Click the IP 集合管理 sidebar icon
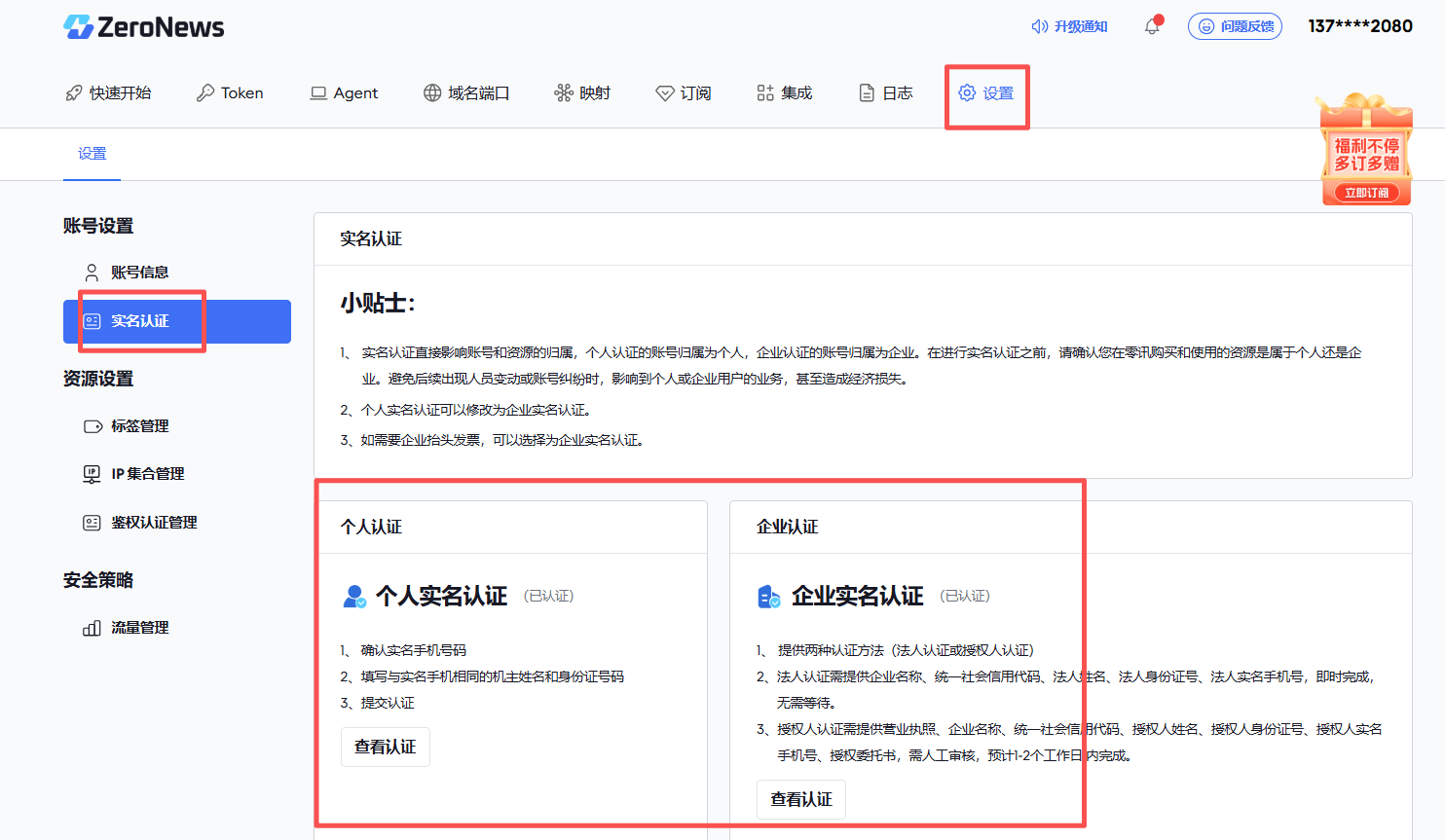 click(x=92, y=474)
